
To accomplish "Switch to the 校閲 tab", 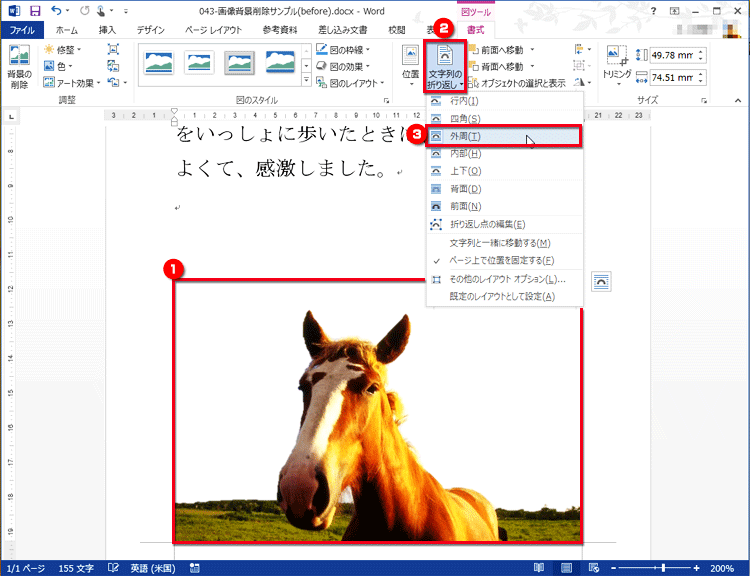I will tap(397, 30).
